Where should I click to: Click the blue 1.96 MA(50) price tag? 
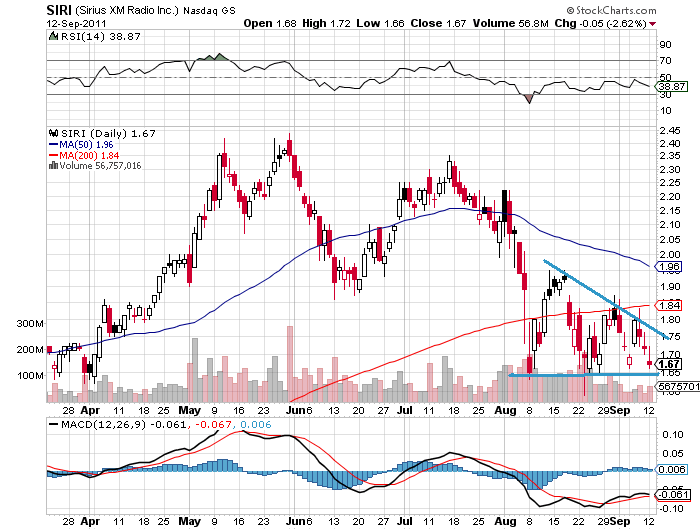668,267
